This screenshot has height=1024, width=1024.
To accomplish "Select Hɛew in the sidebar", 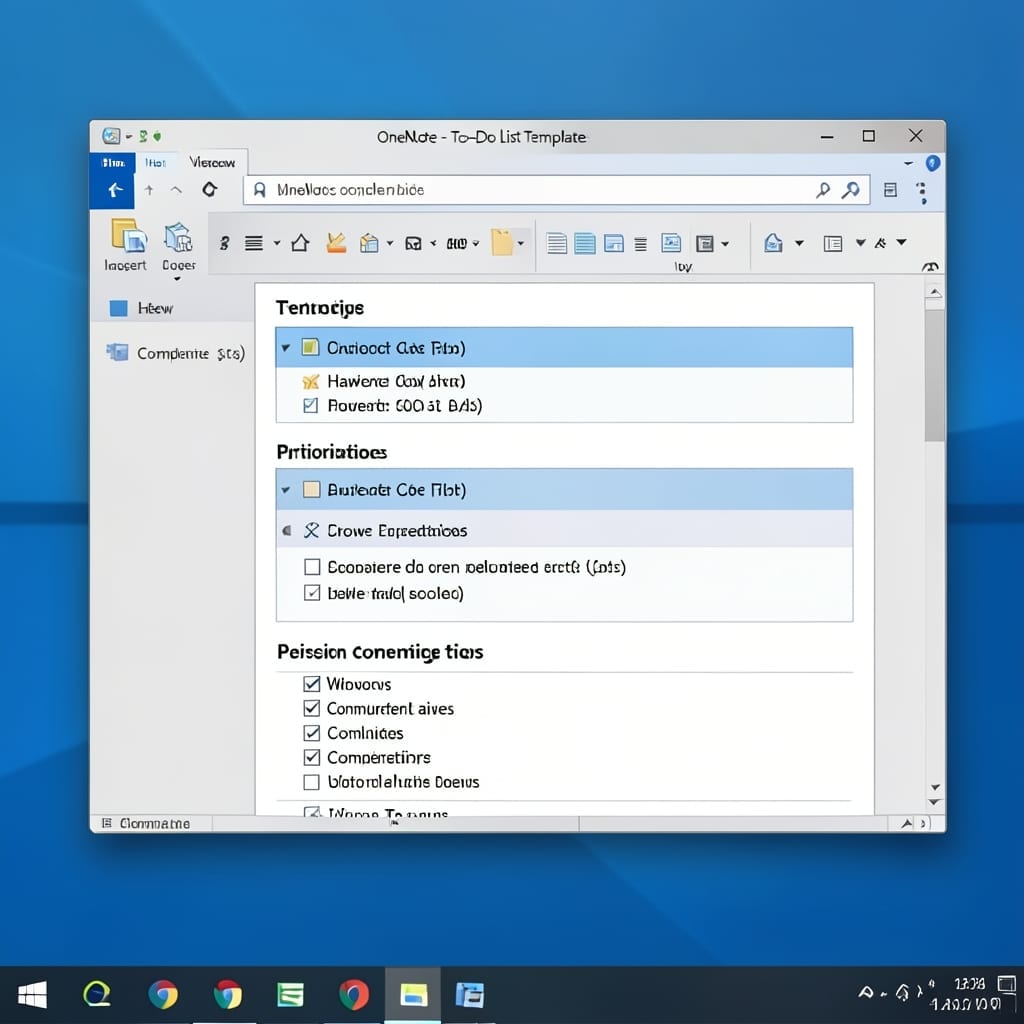I will coord(172,308).
